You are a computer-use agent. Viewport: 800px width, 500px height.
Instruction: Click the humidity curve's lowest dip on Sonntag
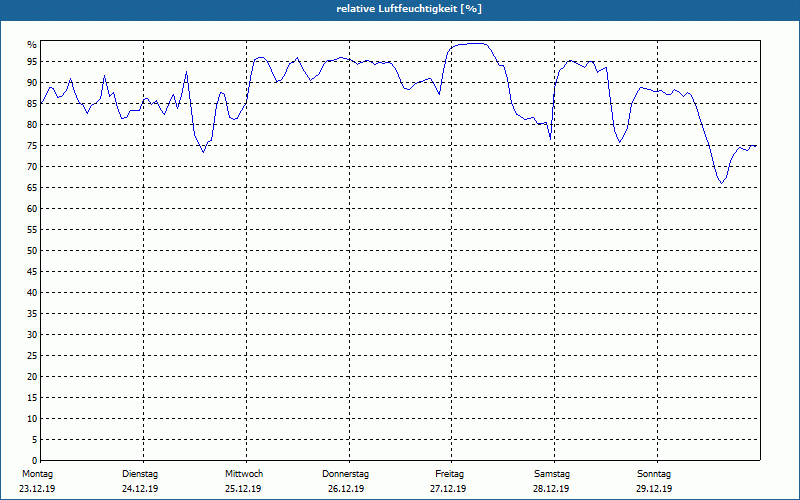tap(721, 183)
